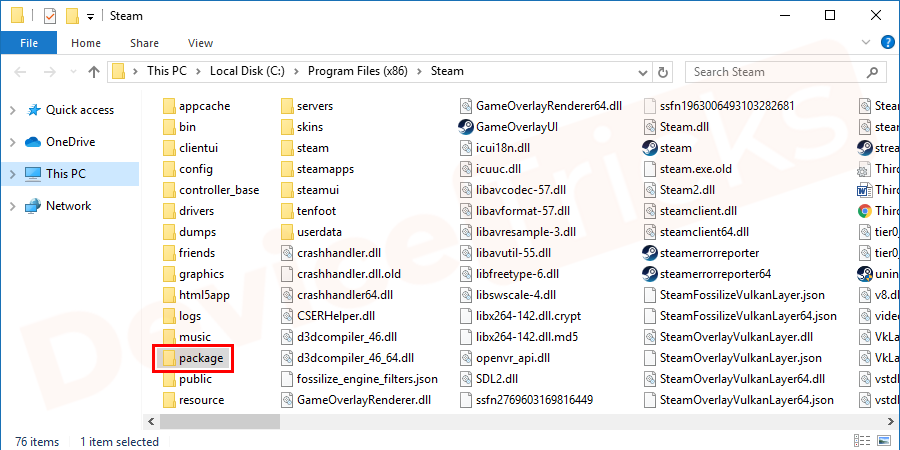Viewport: 900px width, 450px height.
Task: Select GameOverlayRenderer64.dll file
Action: 541,106
